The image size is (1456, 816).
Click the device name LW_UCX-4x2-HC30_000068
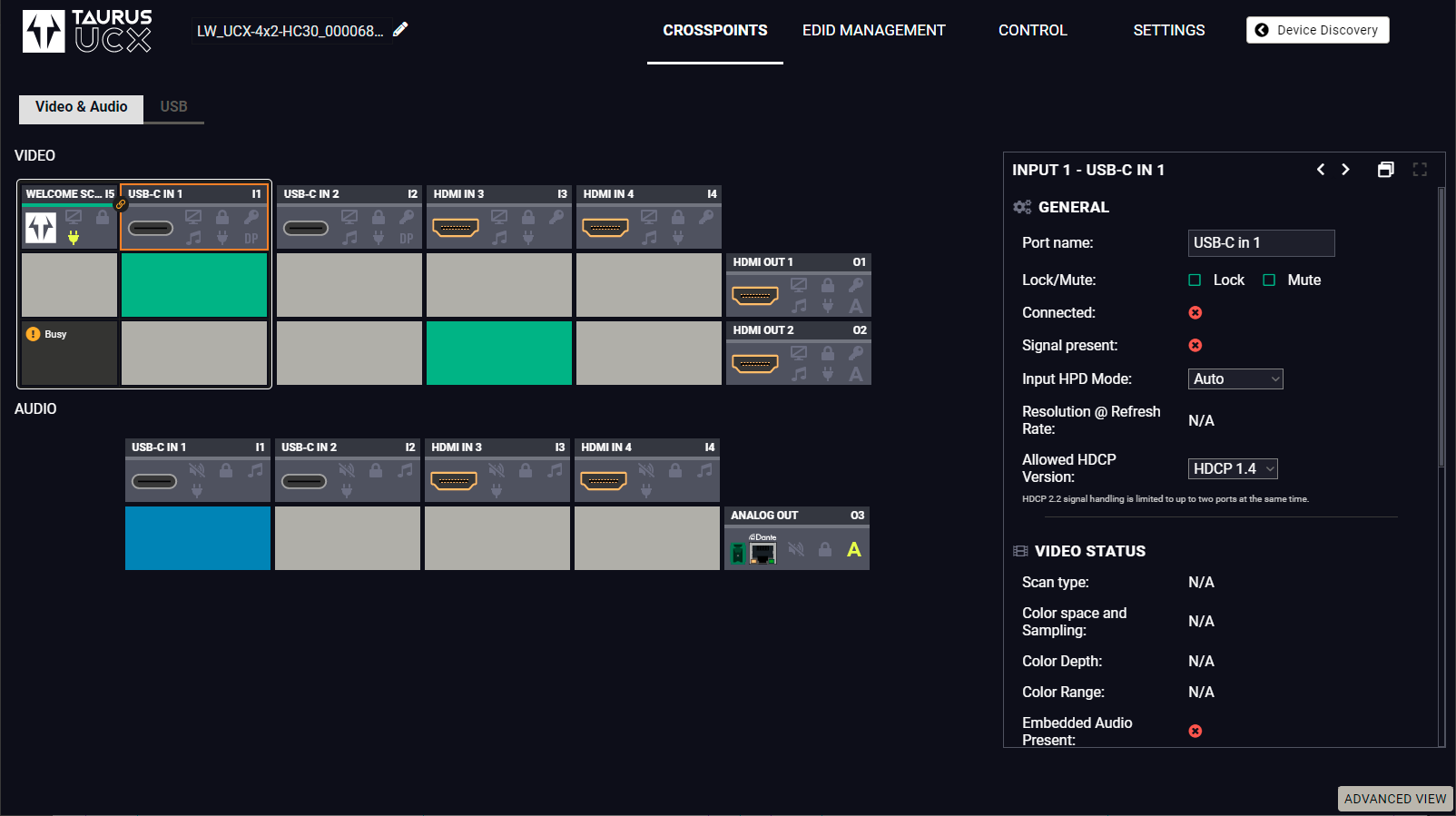tap(290, 31)
